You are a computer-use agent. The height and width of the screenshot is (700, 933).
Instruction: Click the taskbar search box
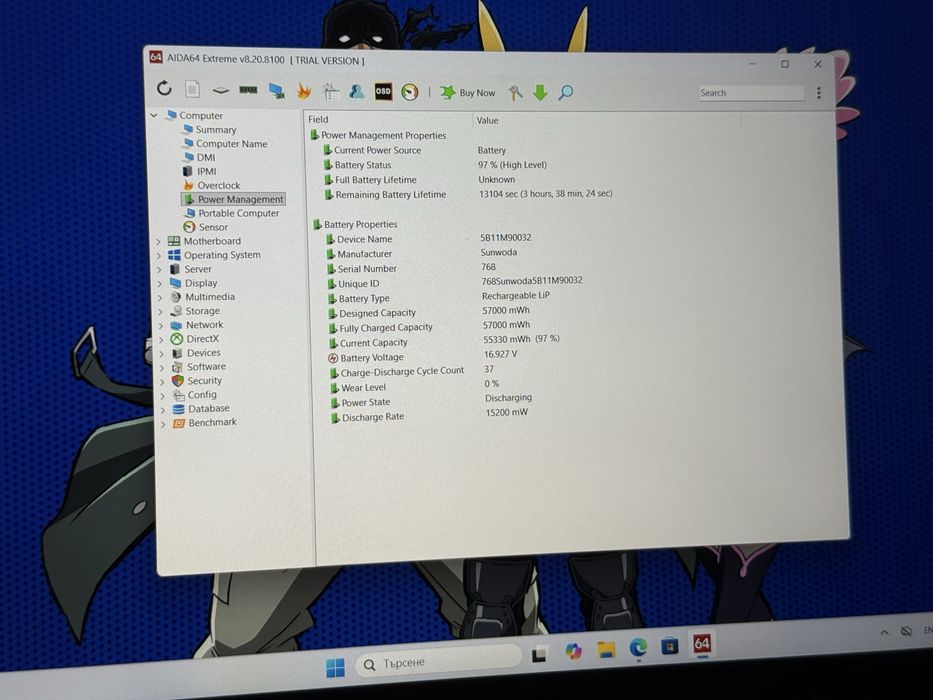[x=439, y=661]
